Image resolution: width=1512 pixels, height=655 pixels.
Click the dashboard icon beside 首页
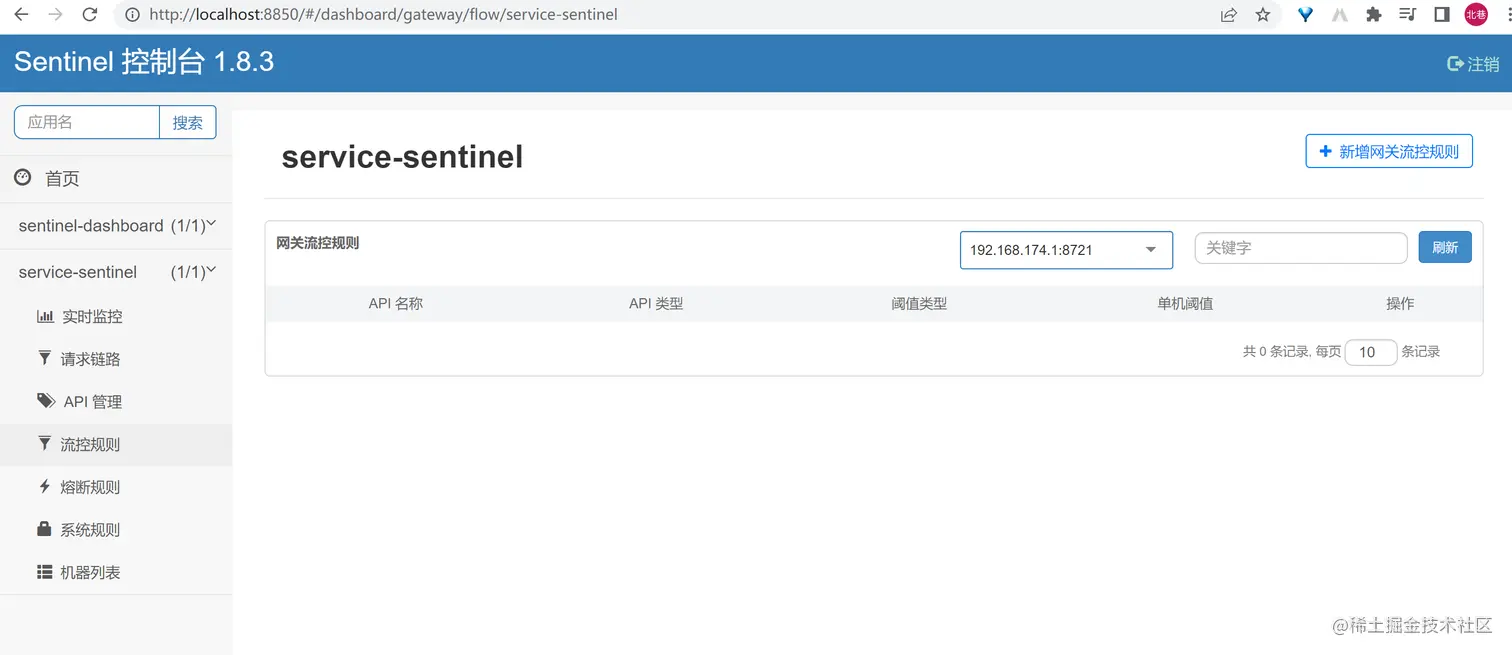click(x=22, y=177)
